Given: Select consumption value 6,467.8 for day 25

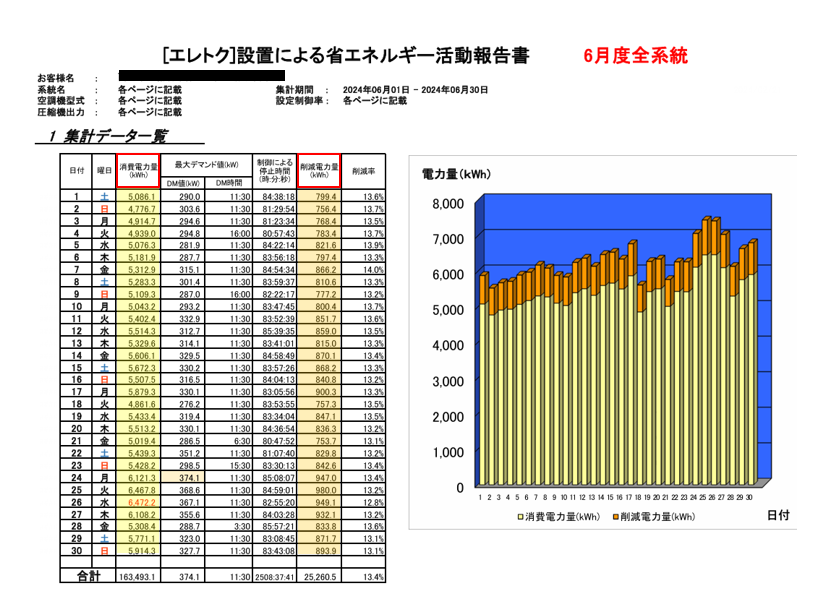Looking at the screenshot, I should pos(142,490).
